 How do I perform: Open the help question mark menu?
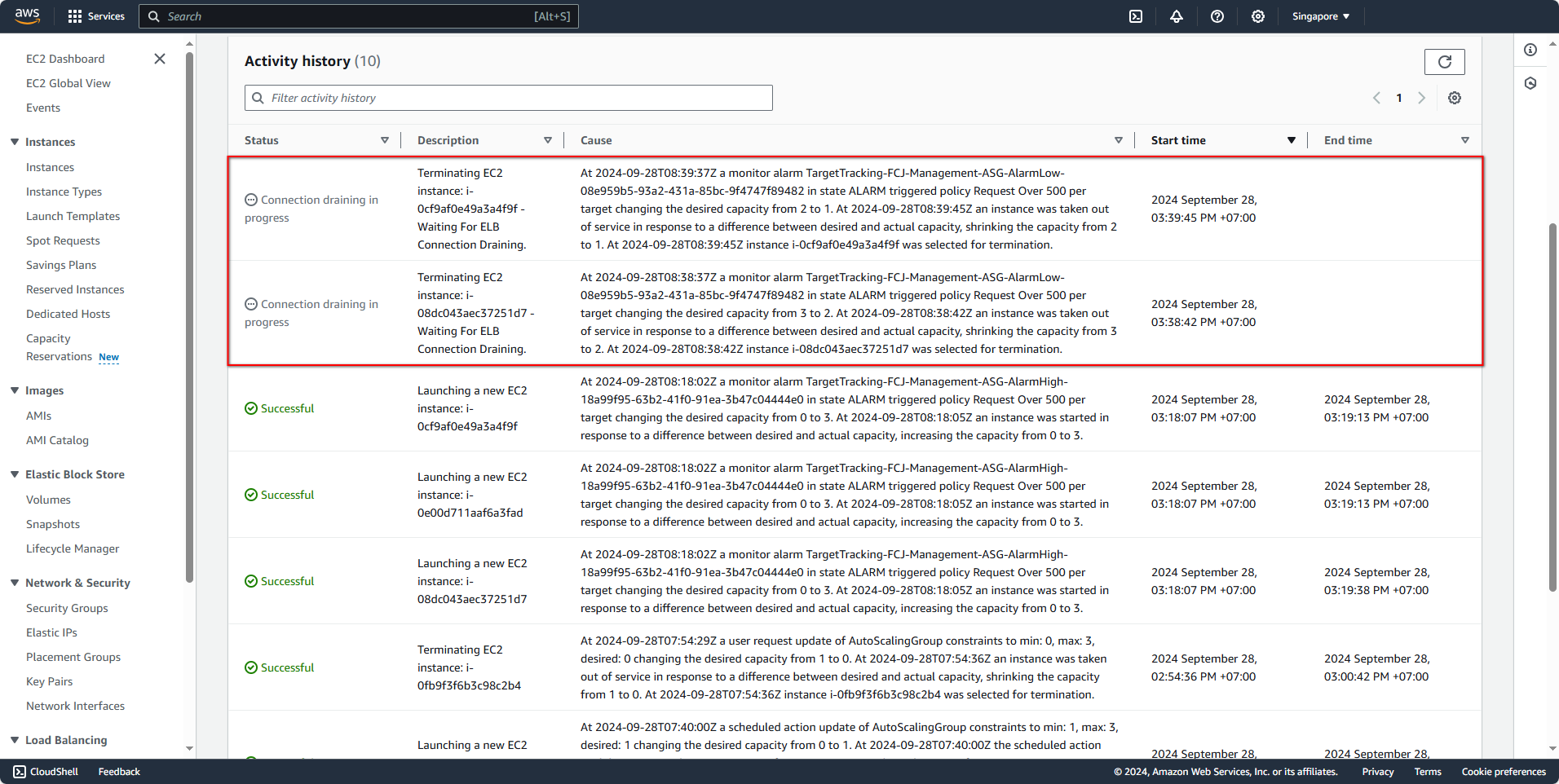1217,16
